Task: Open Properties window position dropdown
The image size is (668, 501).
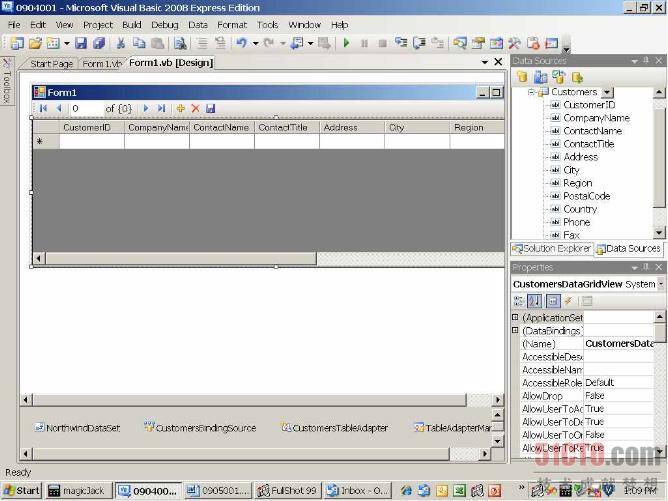Action: click(x=635, y=268)
